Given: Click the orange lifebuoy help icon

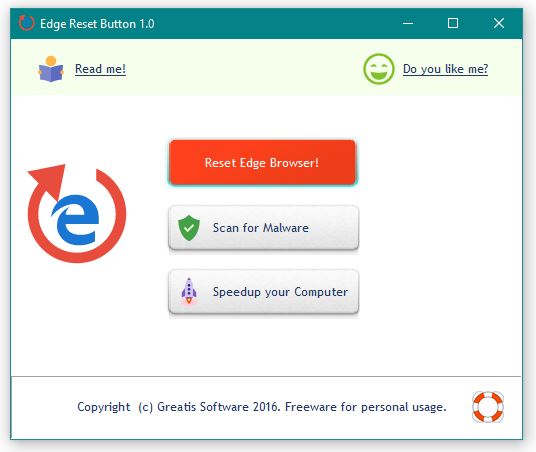Looking at the screenshot, I should tap(488, 407).
